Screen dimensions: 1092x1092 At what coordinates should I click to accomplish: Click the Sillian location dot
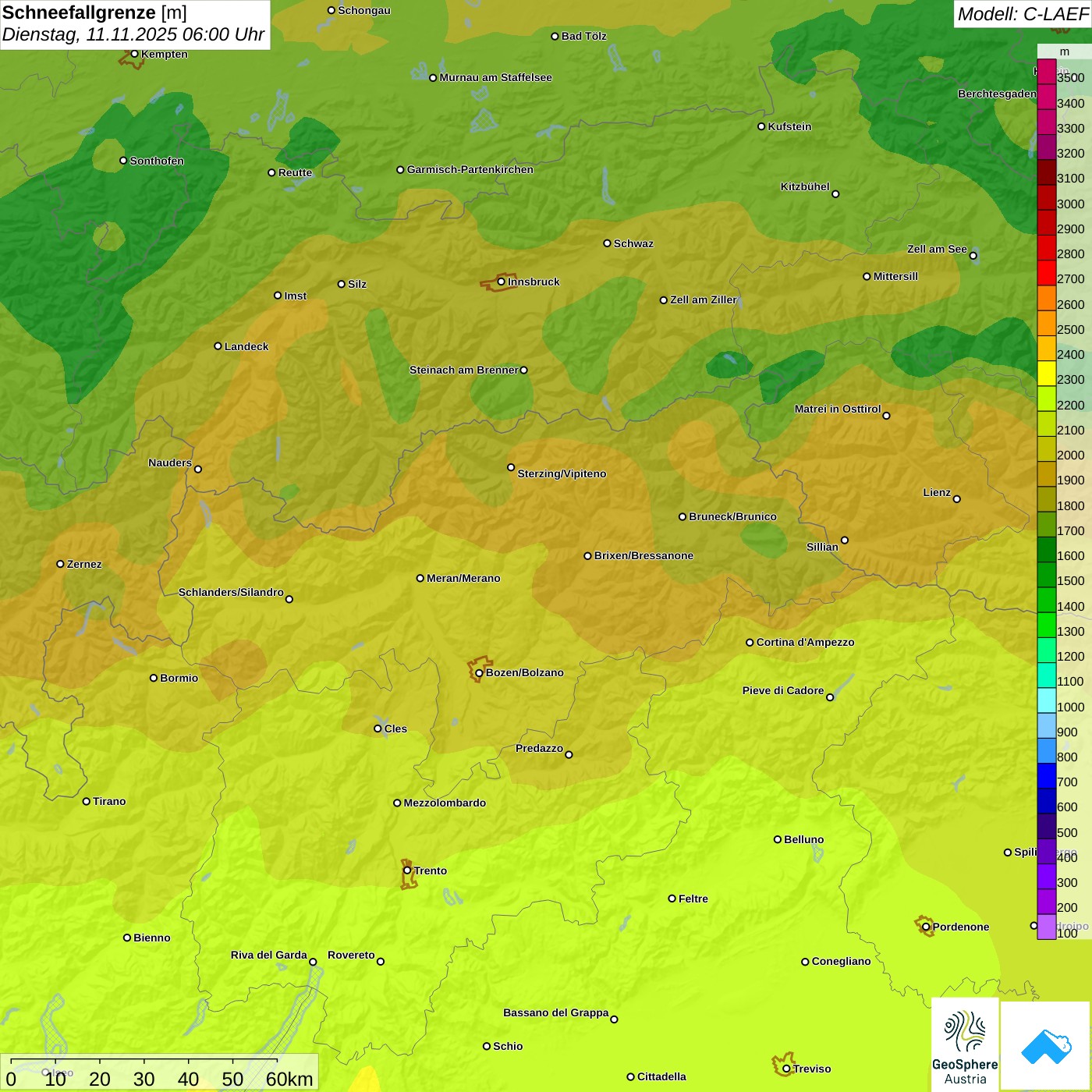pyautogui.click(x=844, y=540)
